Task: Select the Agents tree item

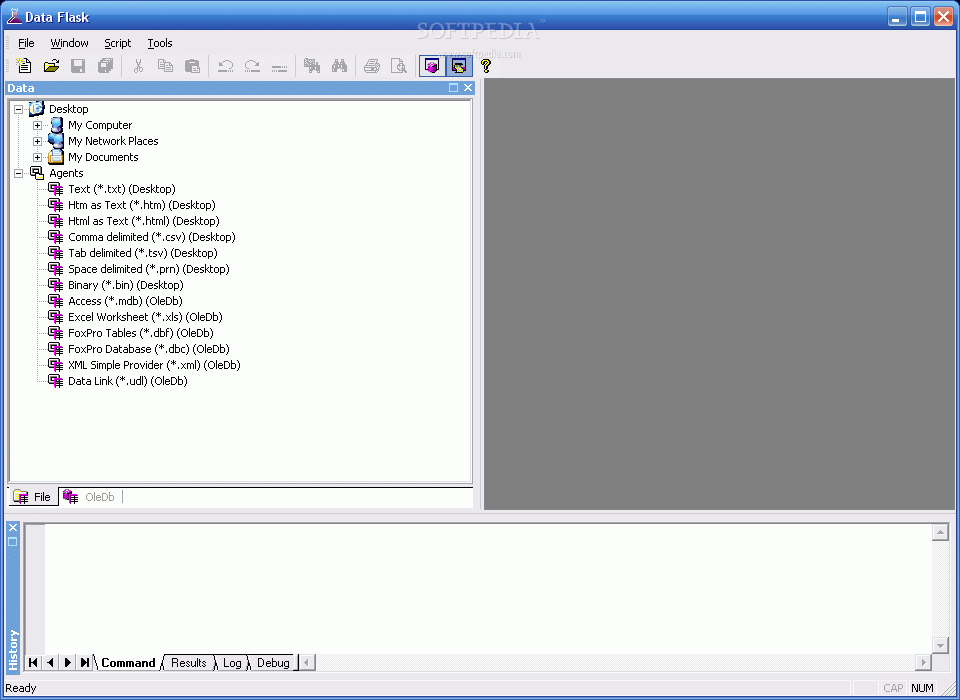Action: click(66, 173)
